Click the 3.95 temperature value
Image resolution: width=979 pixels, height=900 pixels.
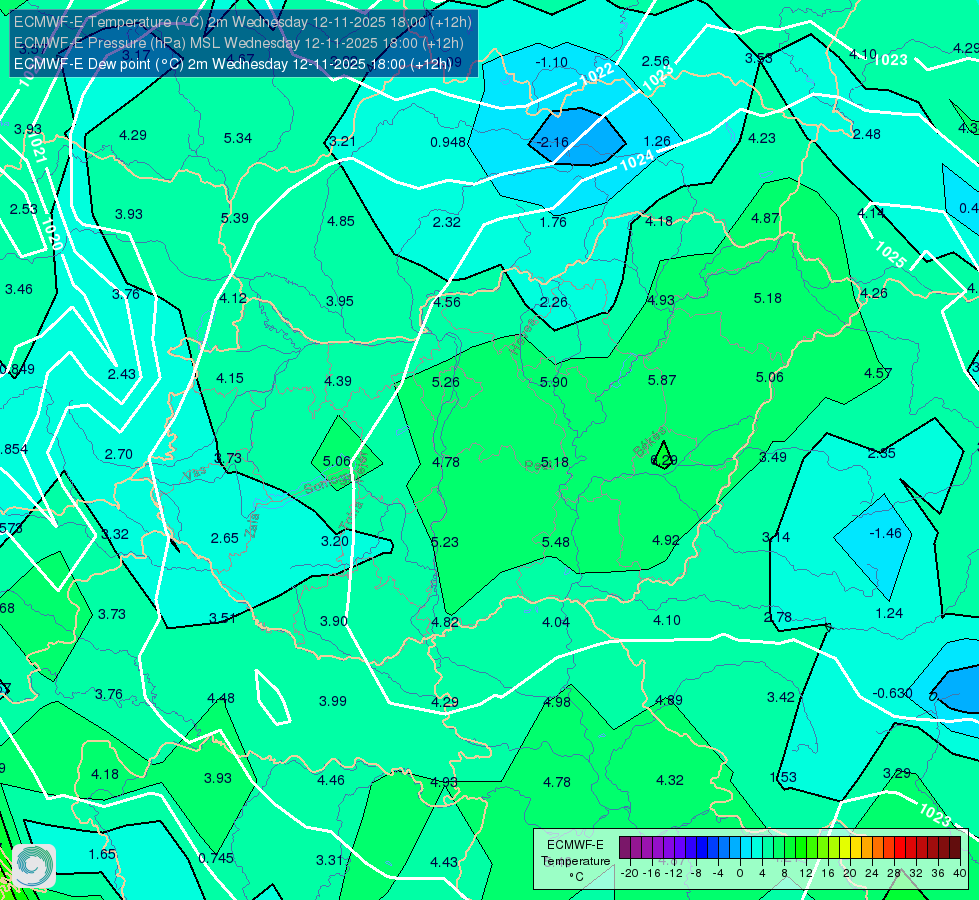click(340, 302)
